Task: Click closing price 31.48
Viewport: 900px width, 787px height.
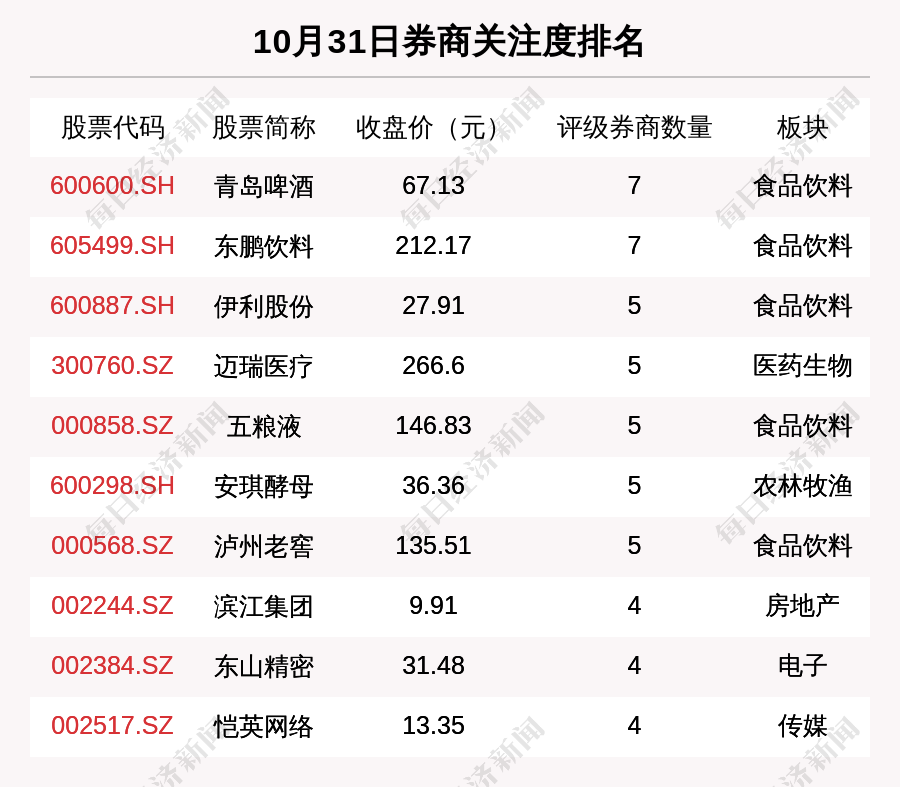Action: [x=433, y=666]
